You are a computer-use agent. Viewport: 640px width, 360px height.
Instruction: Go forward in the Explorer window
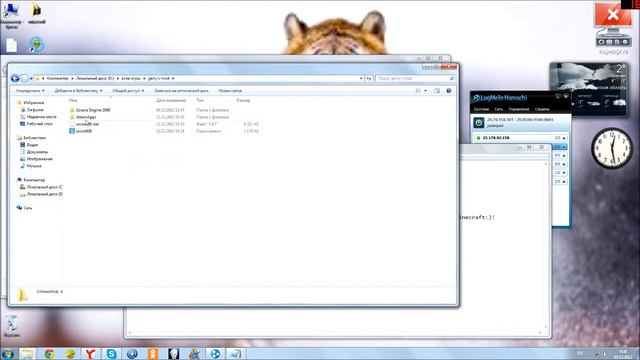(x=24, y=78)
